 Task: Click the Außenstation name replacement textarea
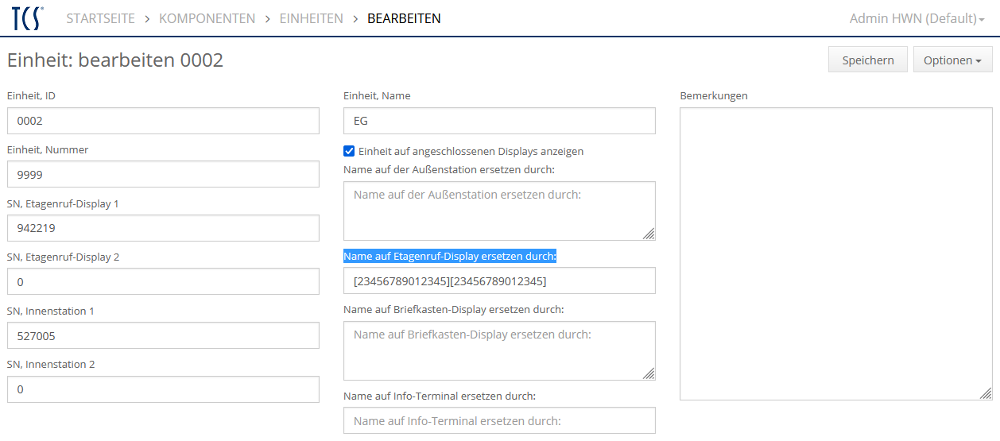pos(499,211)
